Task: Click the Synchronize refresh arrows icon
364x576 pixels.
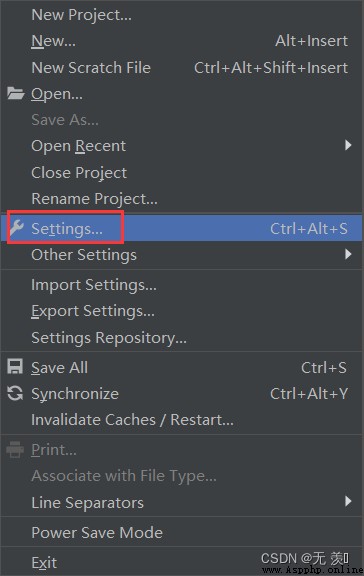Action: (x=15, y=393)
